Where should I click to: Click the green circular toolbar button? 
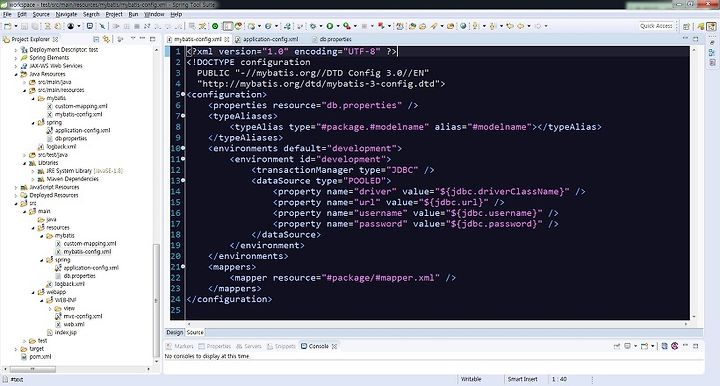215,26
